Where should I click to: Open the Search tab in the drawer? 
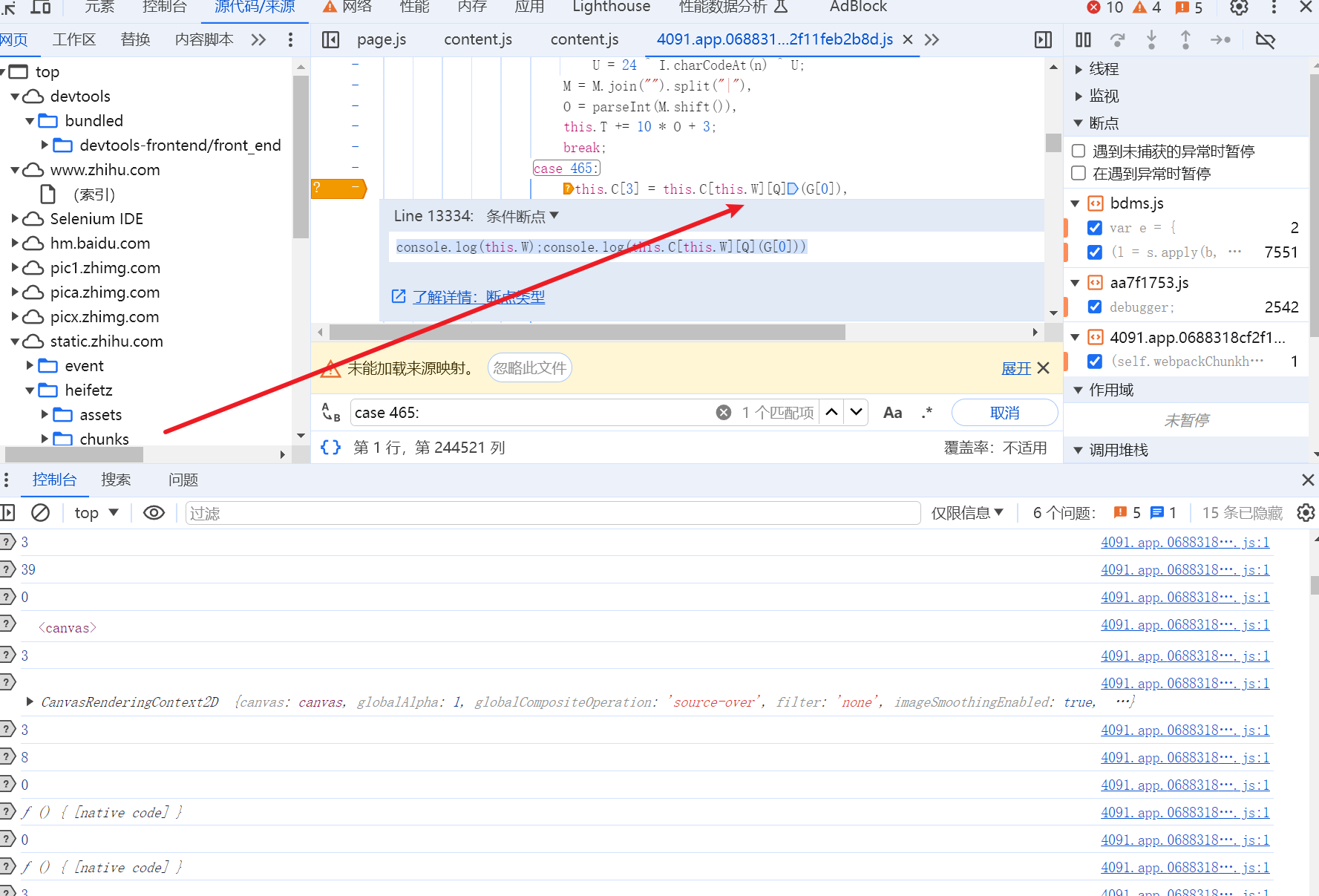coord(116,480)
